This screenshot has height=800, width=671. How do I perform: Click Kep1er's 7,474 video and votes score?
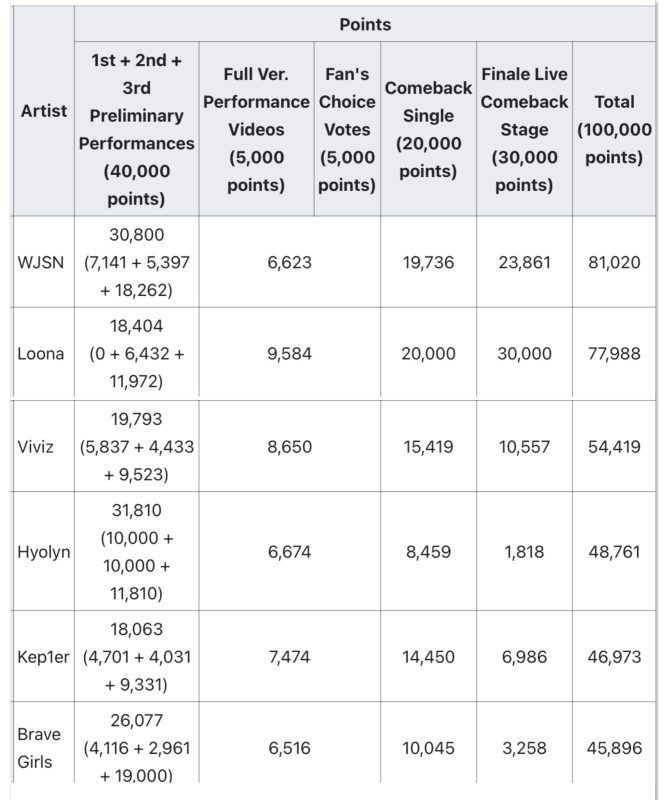click(289, 657)
